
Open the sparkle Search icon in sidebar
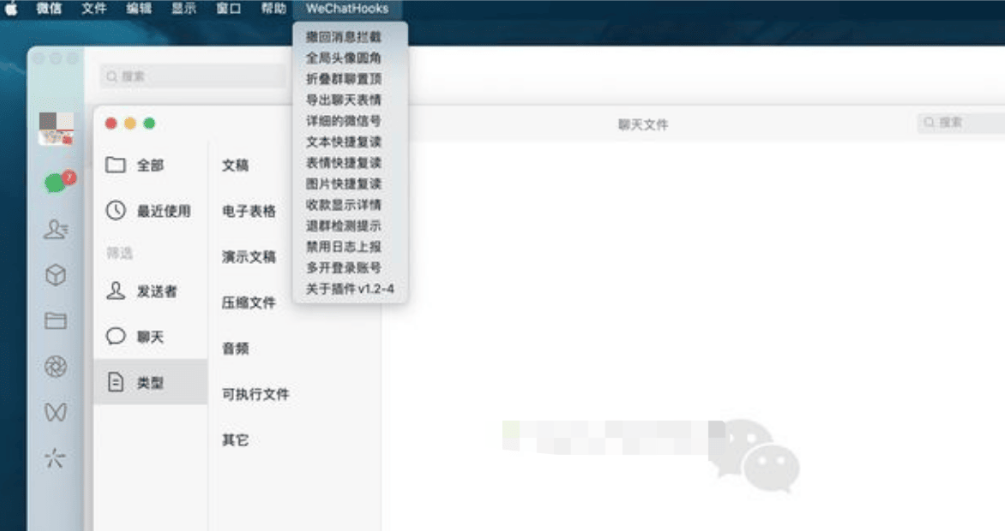click(x=55, y=458)
